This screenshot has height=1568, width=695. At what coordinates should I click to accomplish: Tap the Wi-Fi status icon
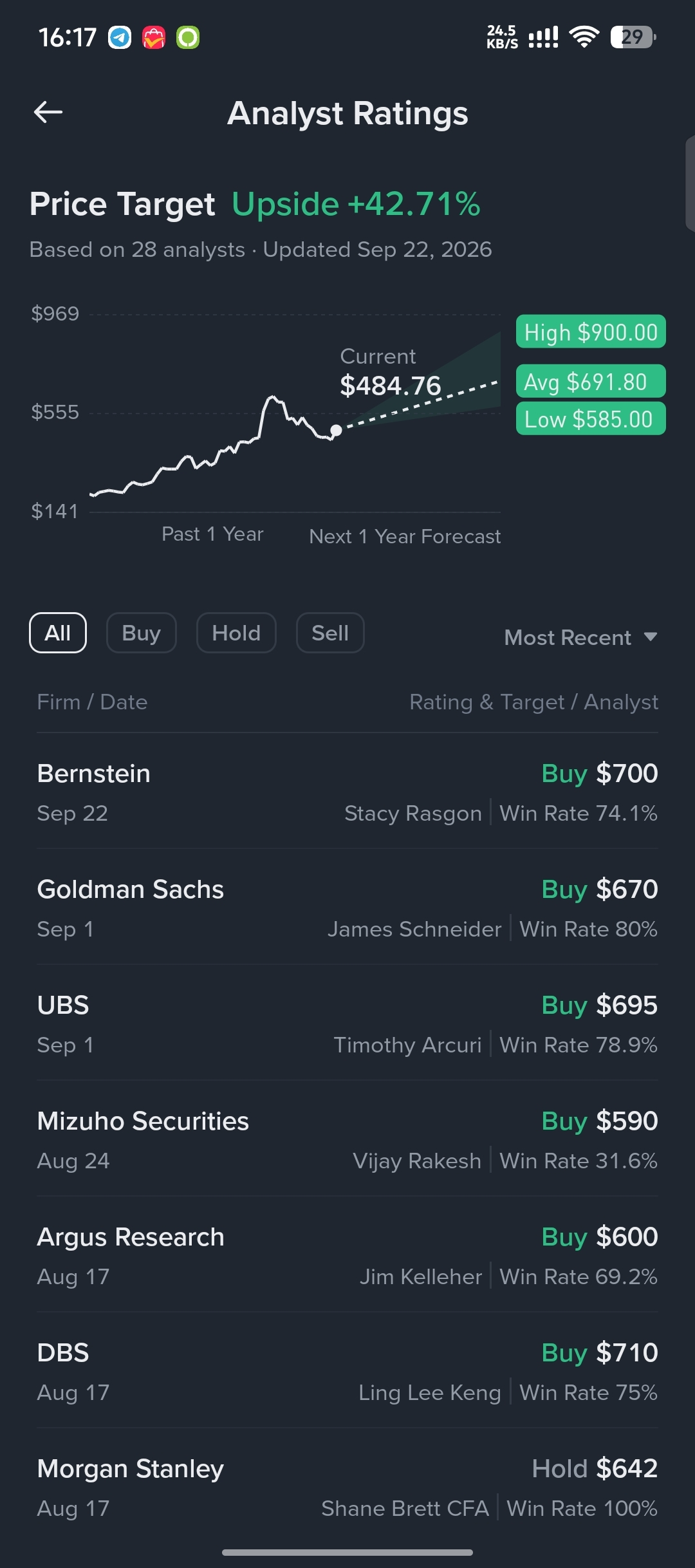pos(584,37)
